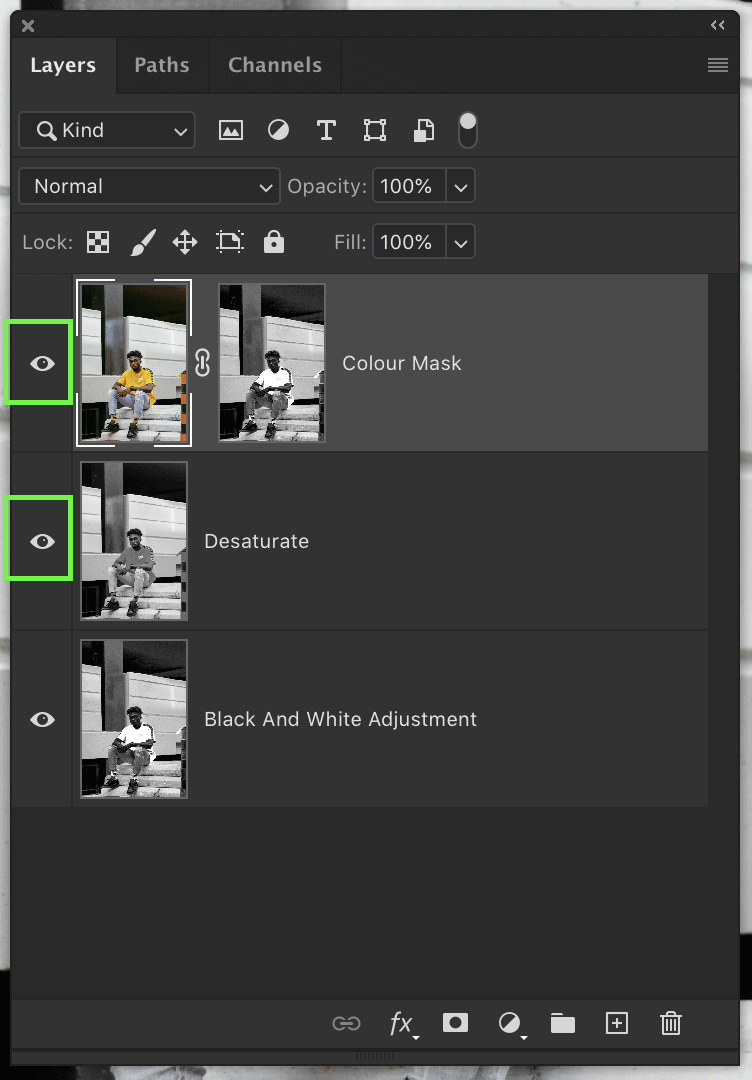Select Black And White Adjustment thumbnail
This screenshot has height=1080, width=752.
pyautogui.click(x=134, y=719)
